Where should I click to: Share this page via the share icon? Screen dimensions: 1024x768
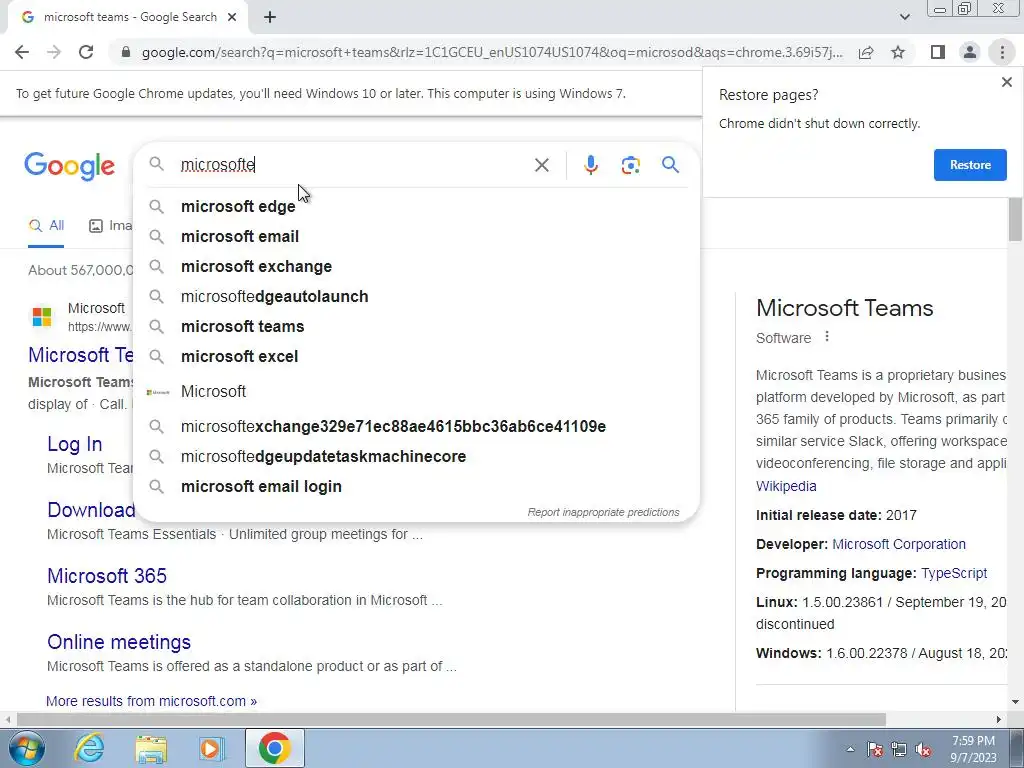pyautogui.click(x=866, y=52)
